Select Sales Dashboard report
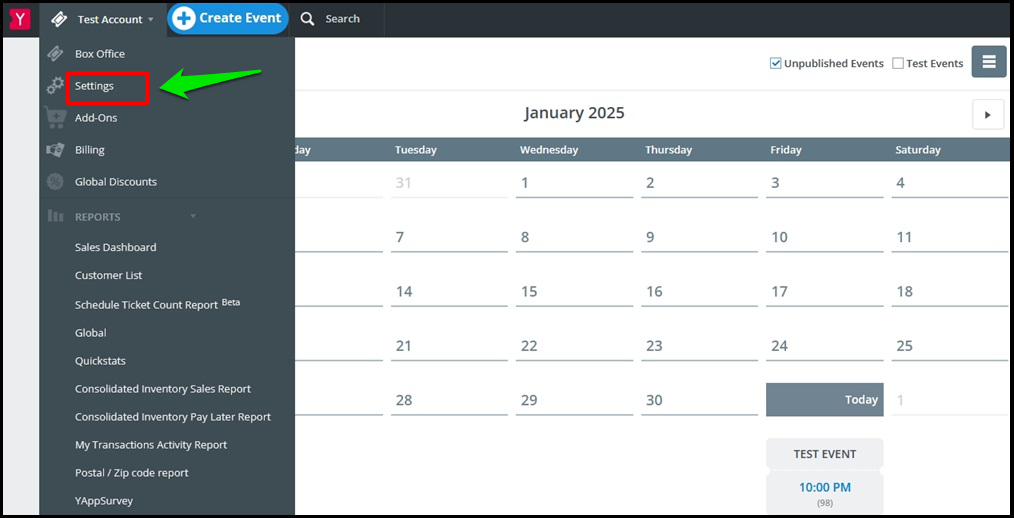Image resolution: width=1014 pixels, height=518 pixels. (116, 247)
